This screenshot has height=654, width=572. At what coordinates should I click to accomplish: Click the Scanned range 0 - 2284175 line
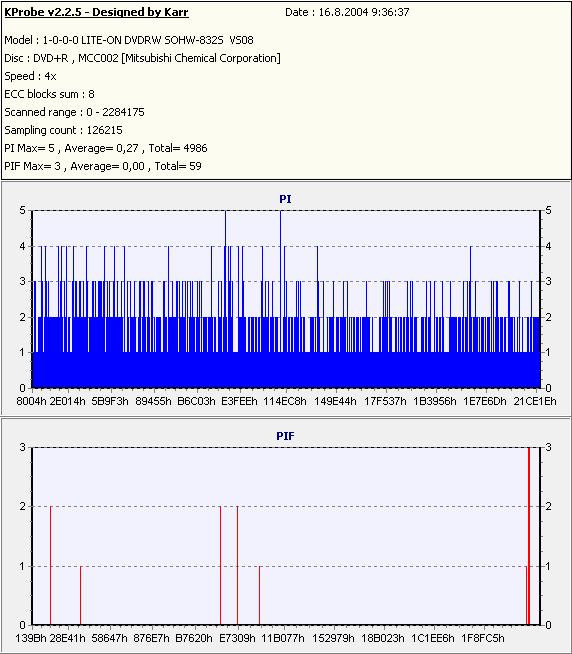tap(74, 112)
